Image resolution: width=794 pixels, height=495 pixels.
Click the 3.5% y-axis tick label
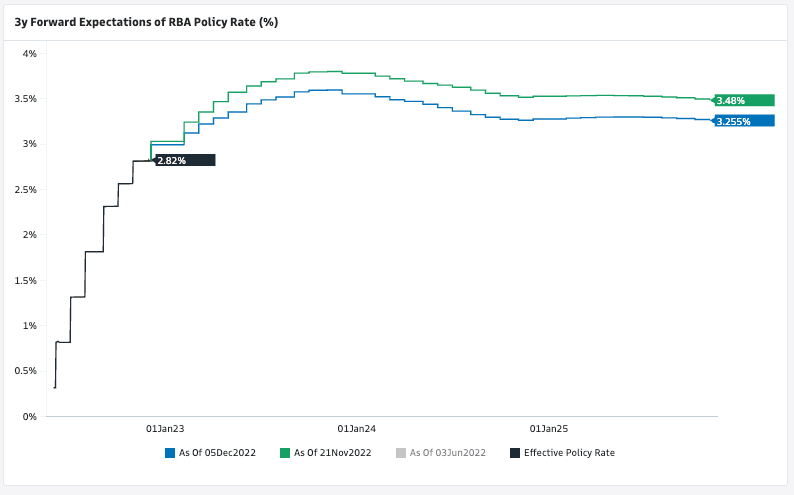coord(26,99)
